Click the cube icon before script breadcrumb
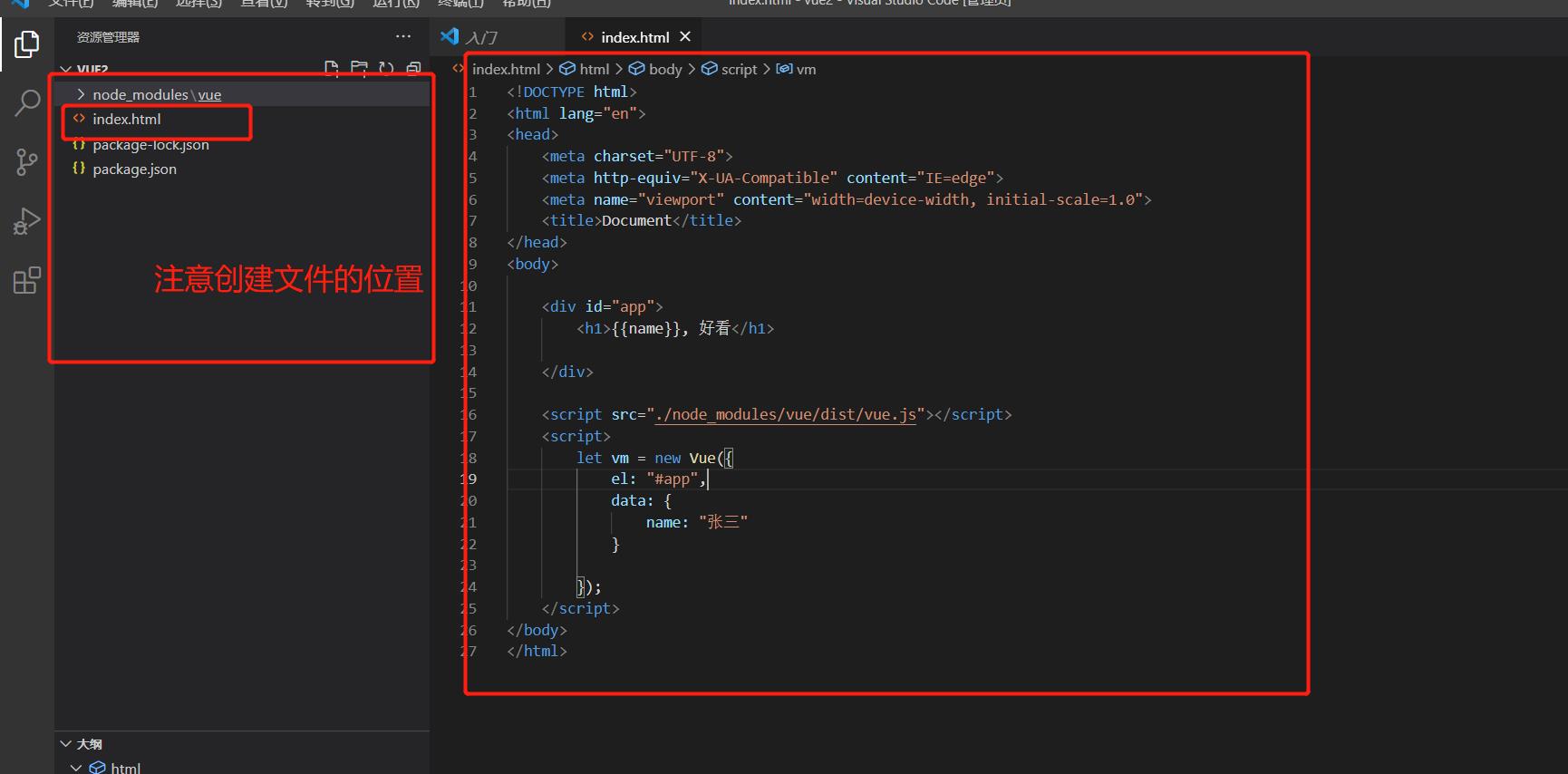 (x=710, y=69)
